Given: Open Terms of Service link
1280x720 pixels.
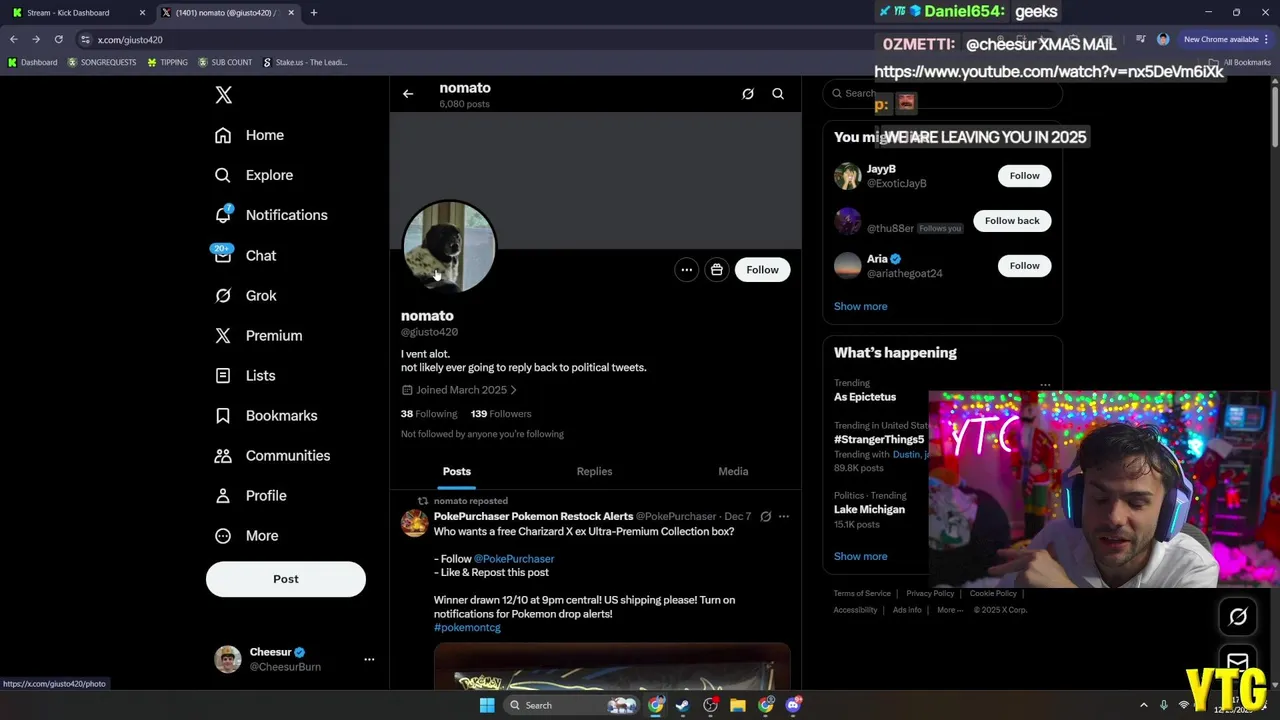Looking at the screenshot, I should coord(862,594).
